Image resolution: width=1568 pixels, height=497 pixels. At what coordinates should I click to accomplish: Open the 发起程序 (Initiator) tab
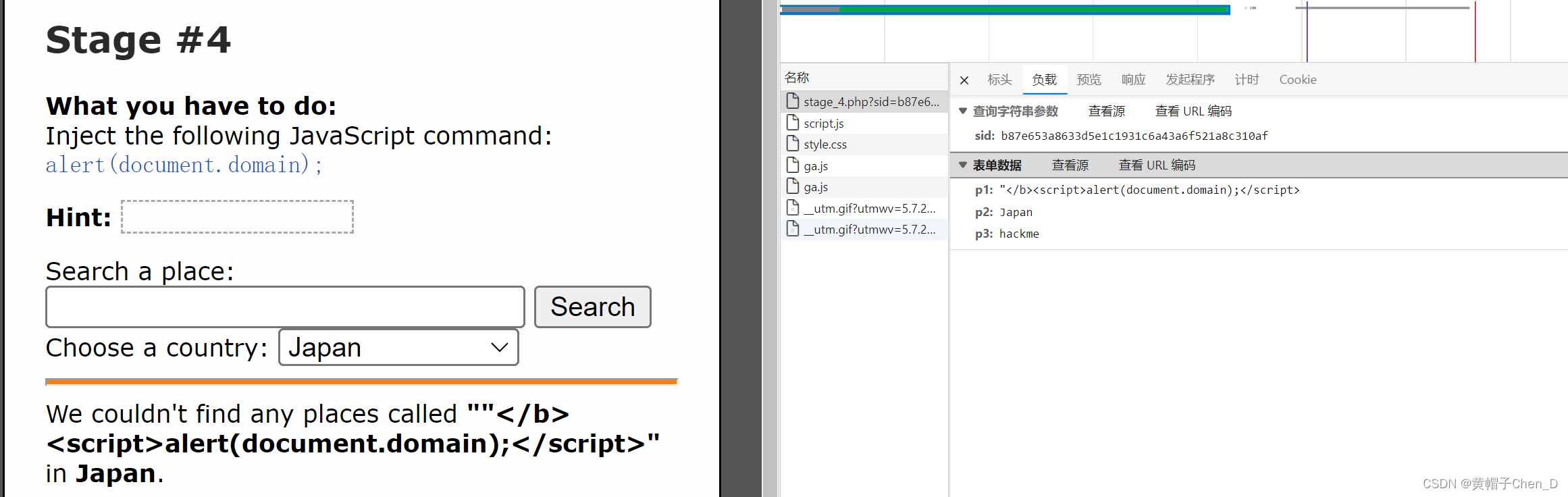[x=1191, y=80]
